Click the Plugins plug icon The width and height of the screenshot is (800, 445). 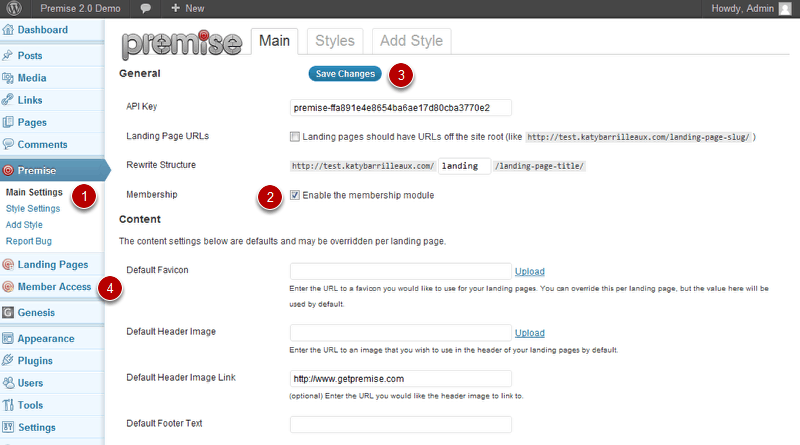pyautogui.click(x=8, y=360)
